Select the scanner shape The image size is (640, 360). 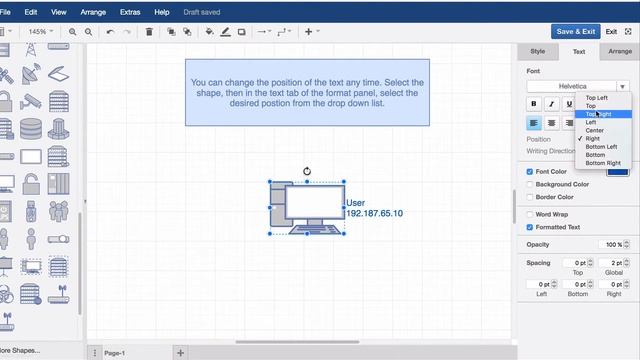pos(58,73)
